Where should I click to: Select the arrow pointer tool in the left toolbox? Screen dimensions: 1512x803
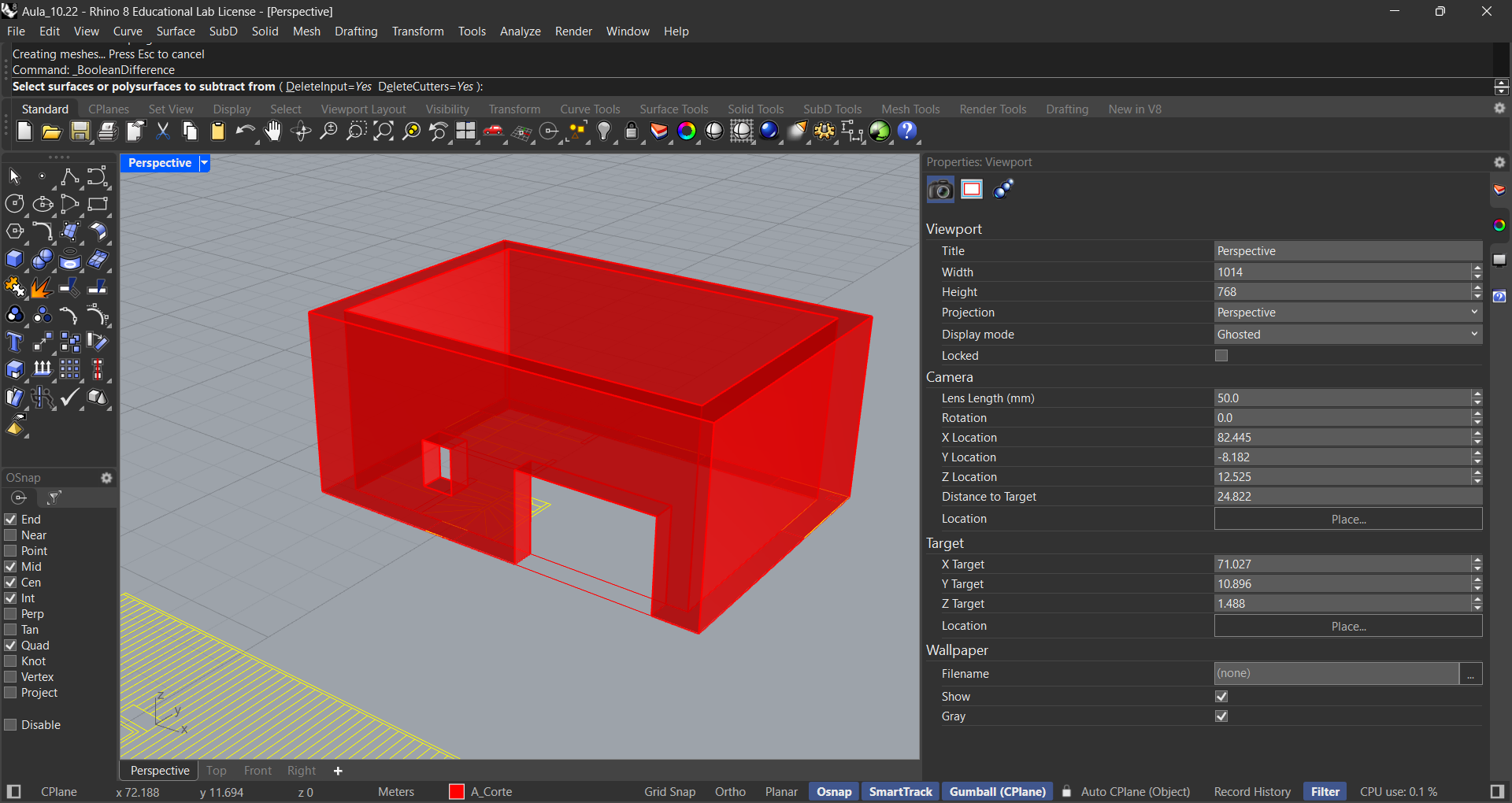(x=15, y=177)
